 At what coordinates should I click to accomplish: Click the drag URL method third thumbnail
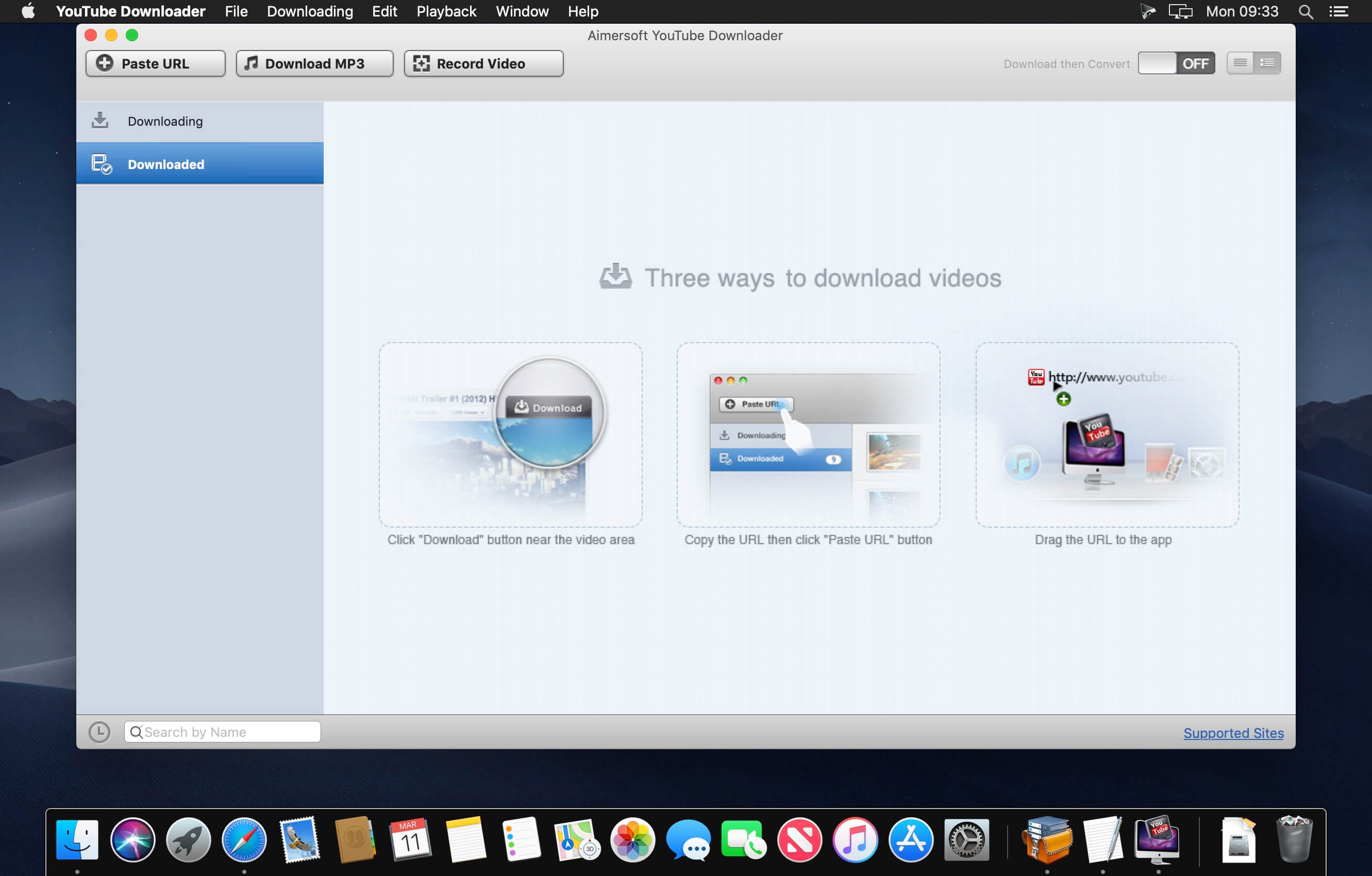click(1104, 434)
